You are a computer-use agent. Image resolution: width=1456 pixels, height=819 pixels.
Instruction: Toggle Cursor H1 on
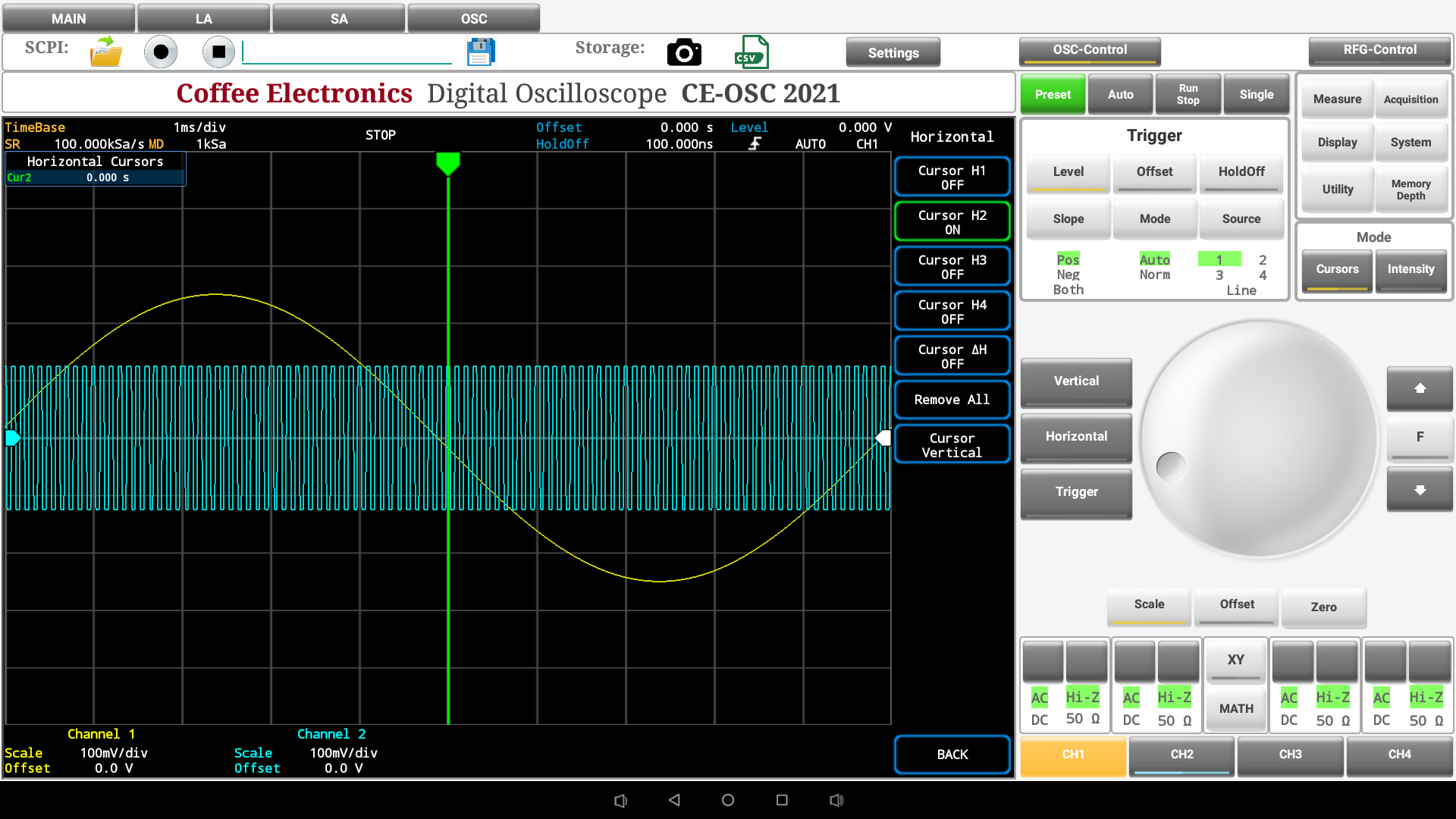tap(952, 177)
